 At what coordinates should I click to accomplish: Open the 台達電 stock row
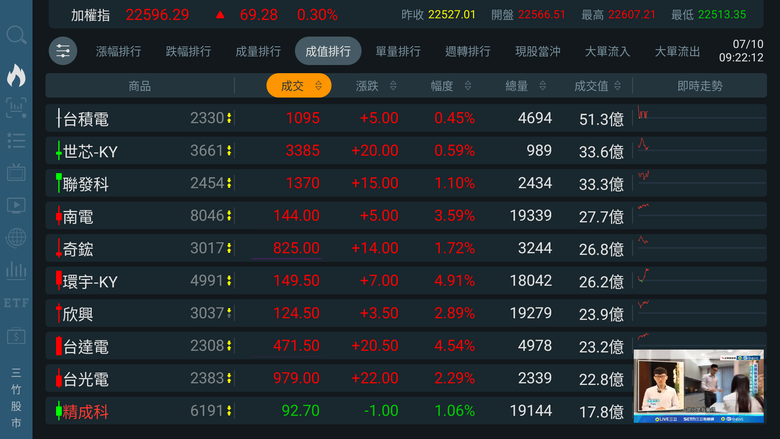pyautogui.click(x=406, y=346)
